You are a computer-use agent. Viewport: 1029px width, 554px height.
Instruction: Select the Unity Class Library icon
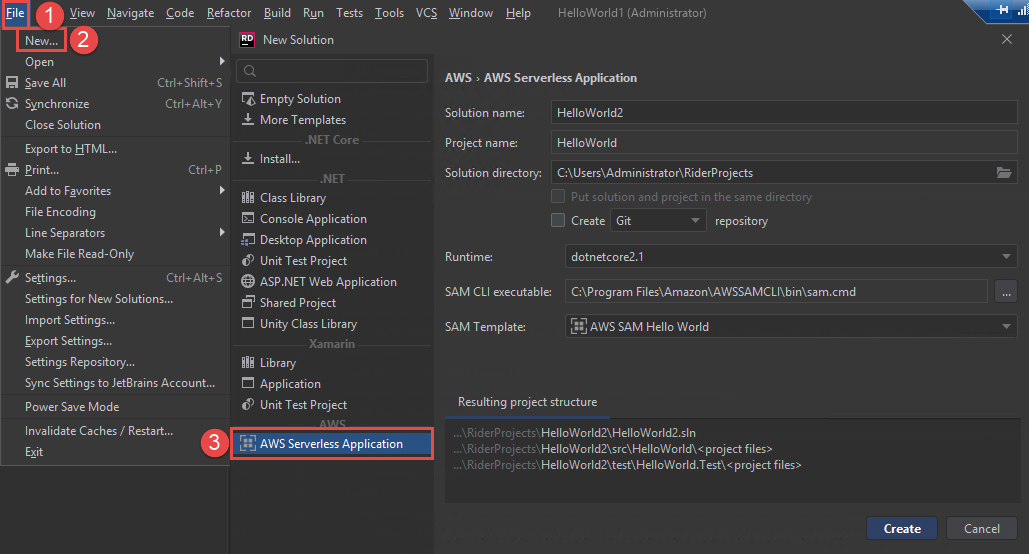tap(249, 324)
